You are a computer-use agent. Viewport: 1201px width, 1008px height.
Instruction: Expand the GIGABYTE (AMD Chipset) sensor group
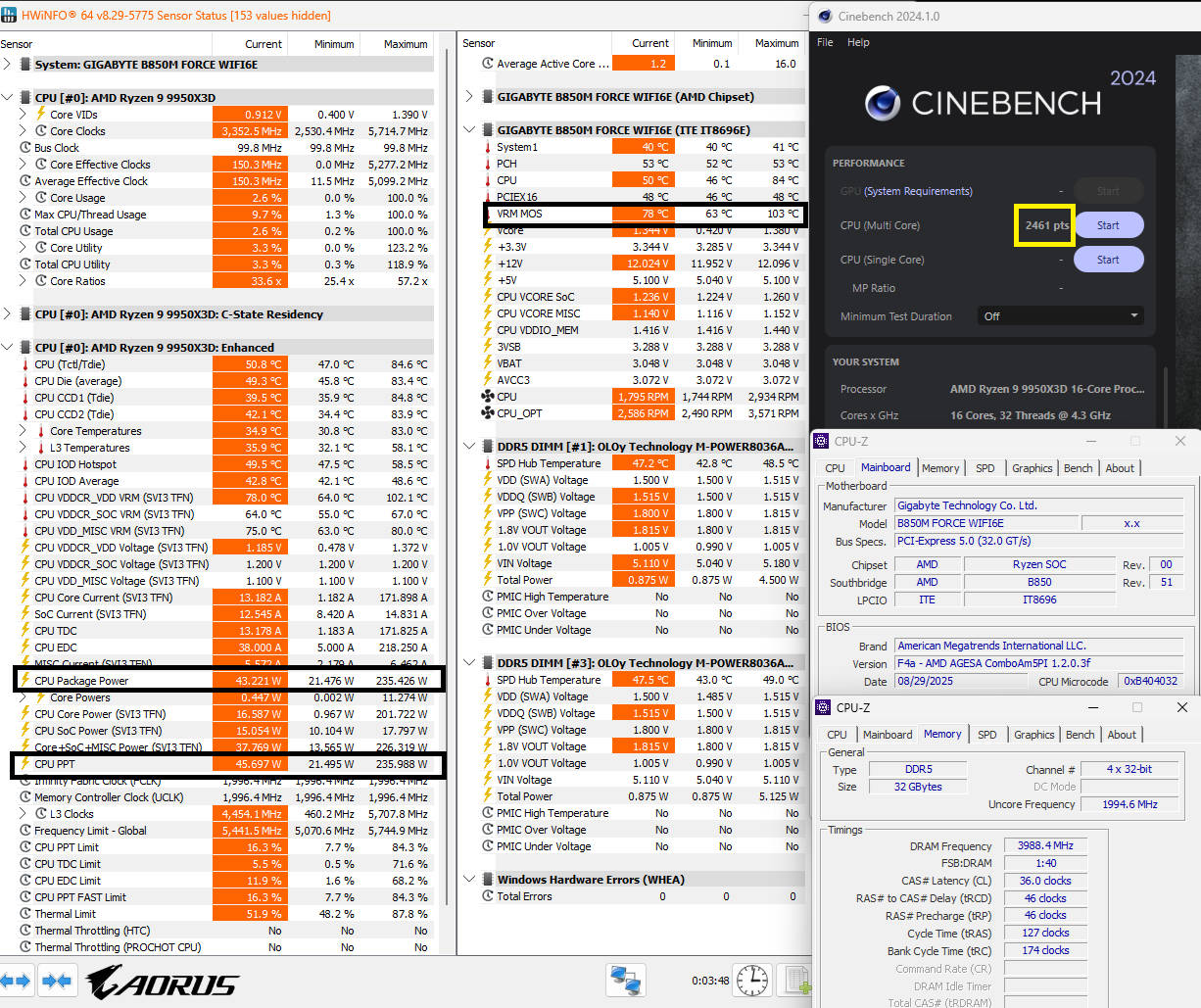coord(469,97)
